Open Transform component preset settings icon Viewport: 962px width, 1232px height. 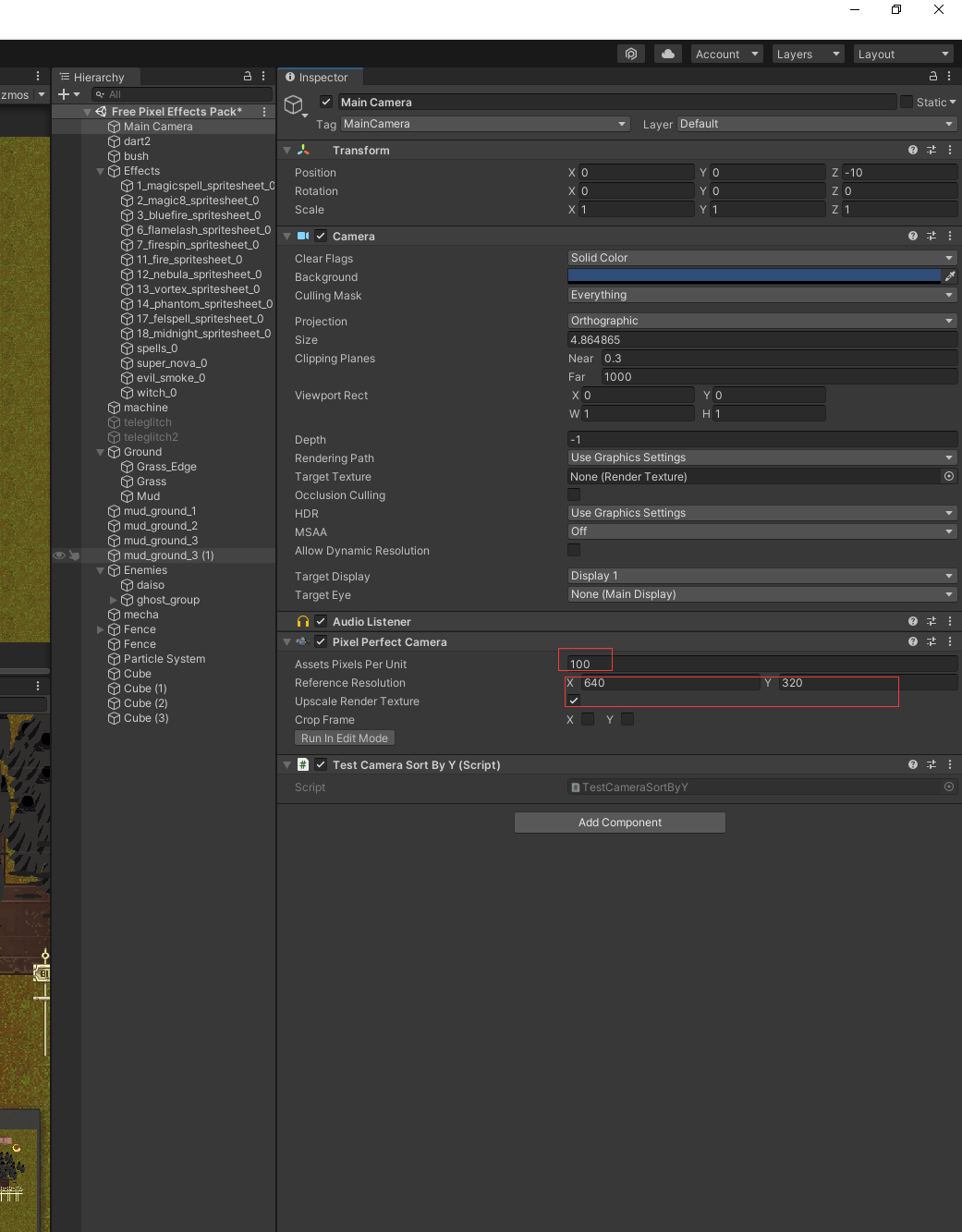[932, 150]
